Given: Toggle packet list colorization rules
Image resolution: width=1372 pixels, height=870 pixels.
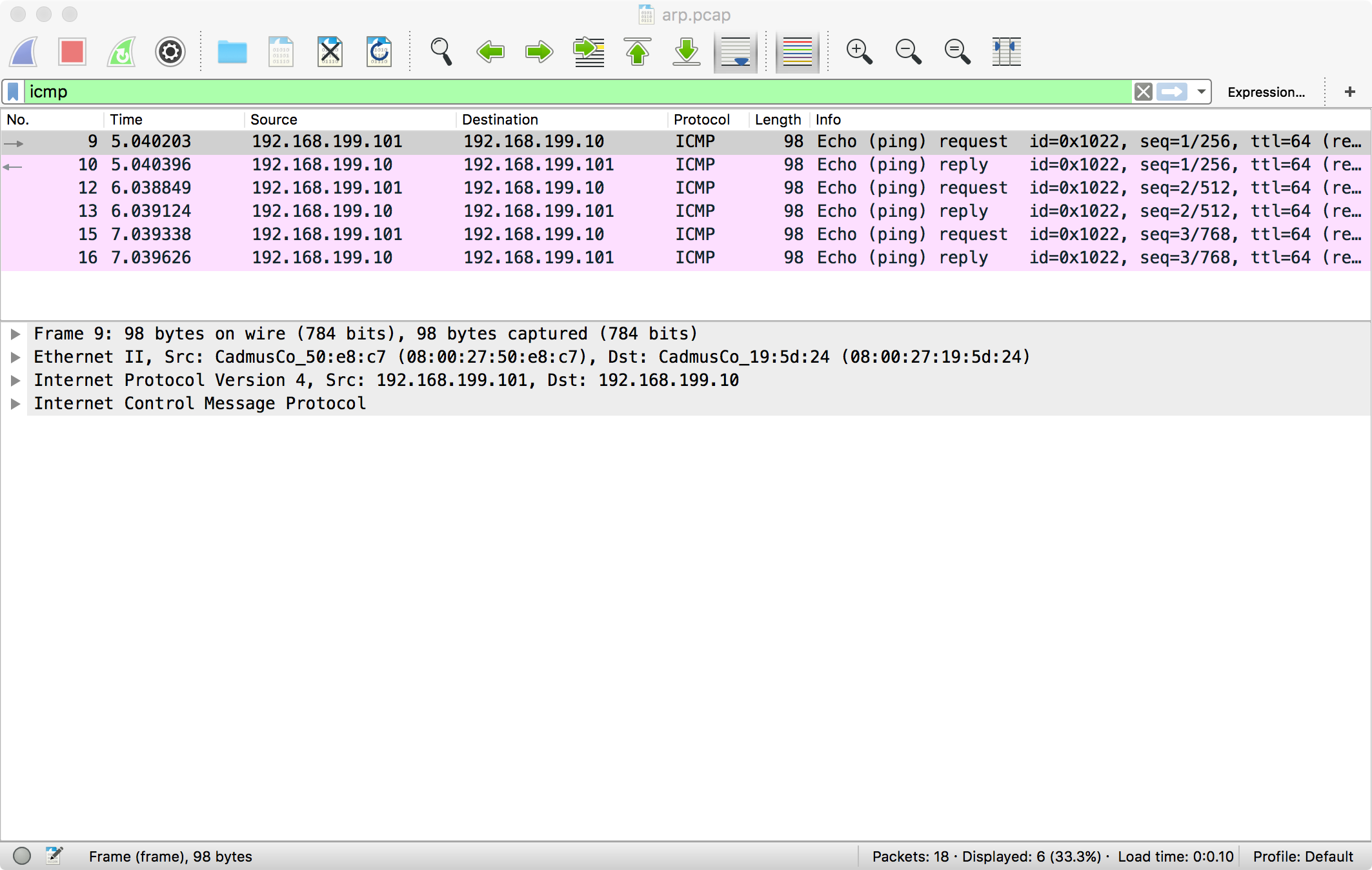Looking at the screenshot, I should tap(797, 52).
